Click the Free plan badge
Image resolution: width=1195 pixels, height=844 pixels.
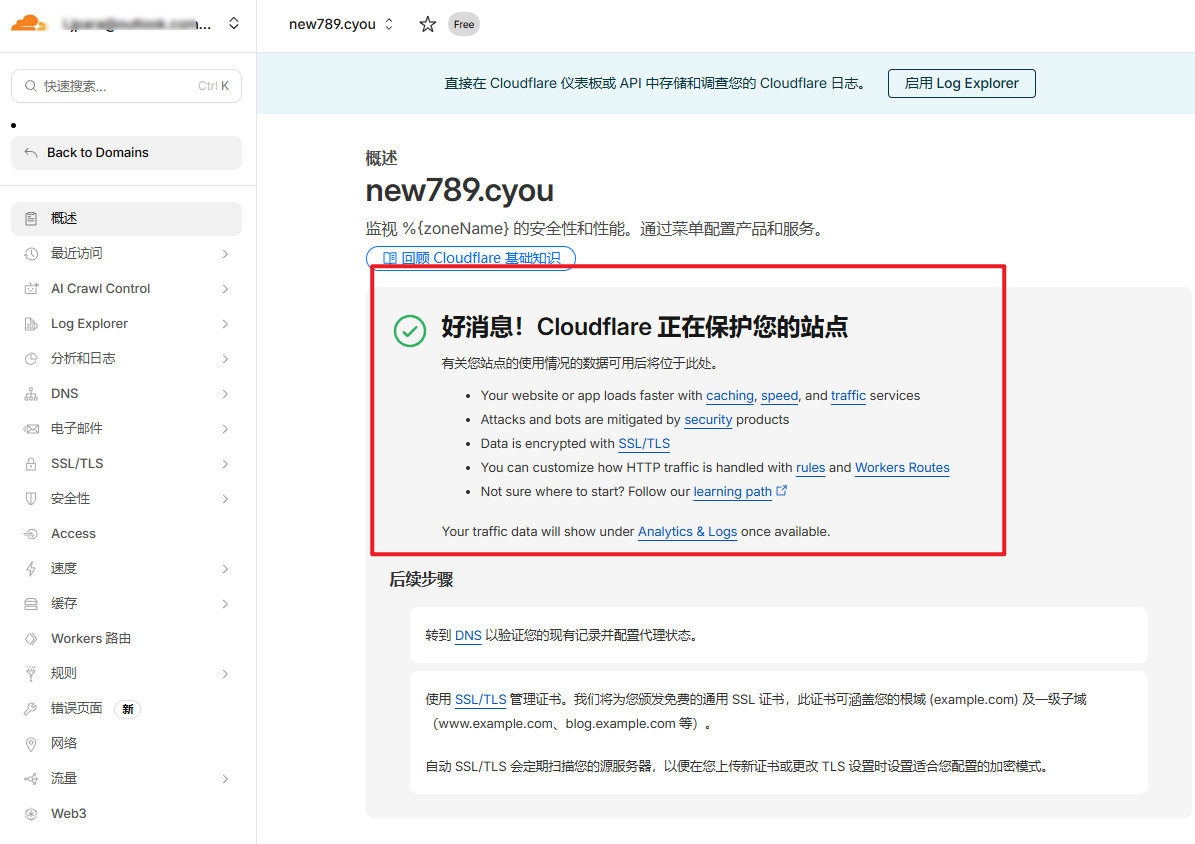click(x=463, y=24)
